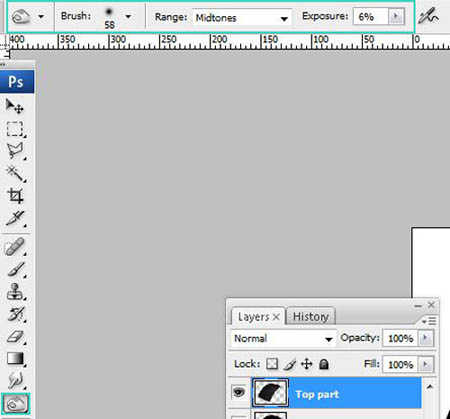The height and width of the screenshot is (419, 450).
Task: Collapse the toolbox with double arrows
Action: 3,65
